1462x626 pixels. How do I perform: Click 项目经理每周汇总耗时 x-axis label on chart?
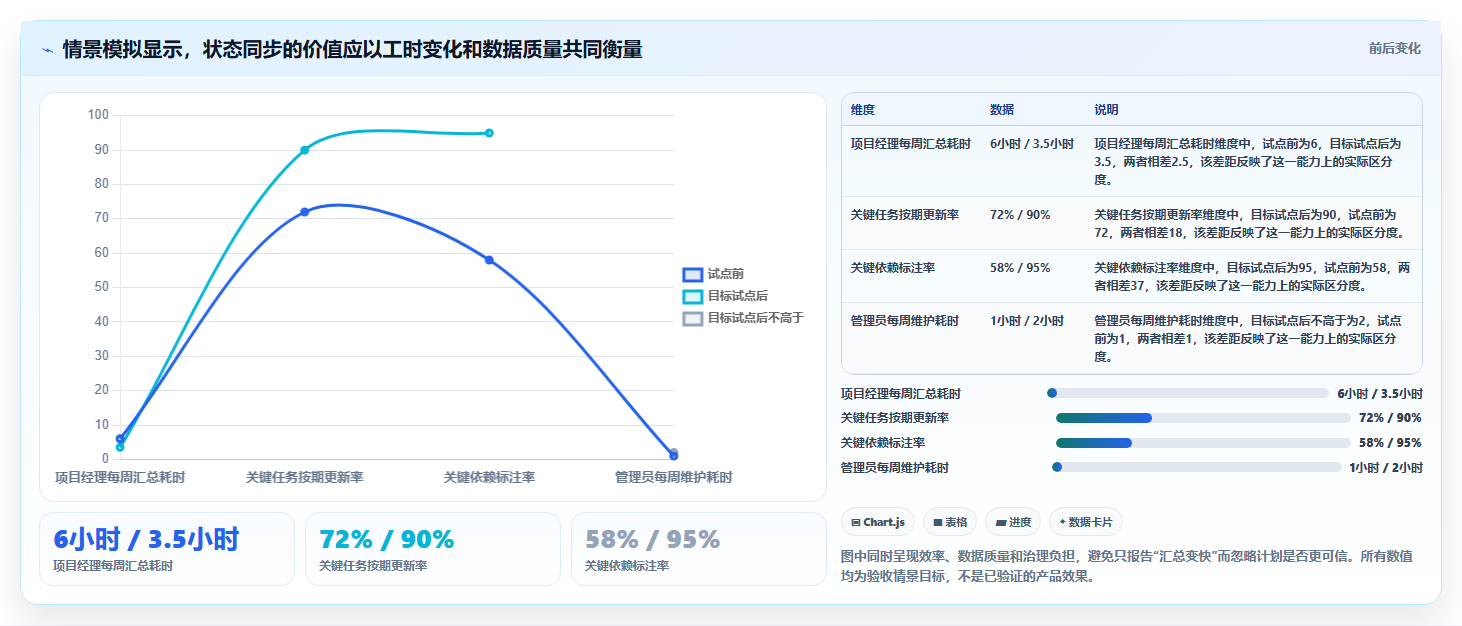pos(120,478)
